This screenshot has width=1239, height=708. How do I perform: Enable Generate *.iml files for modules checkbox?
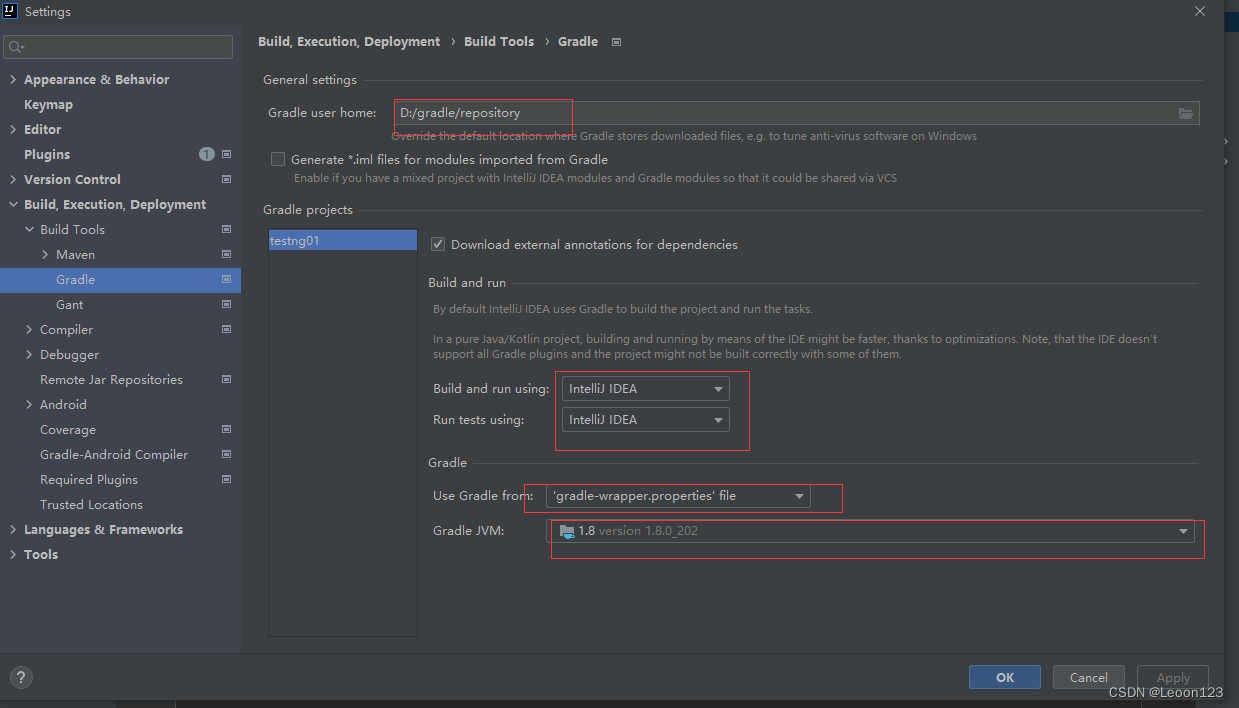click(278, 159)
